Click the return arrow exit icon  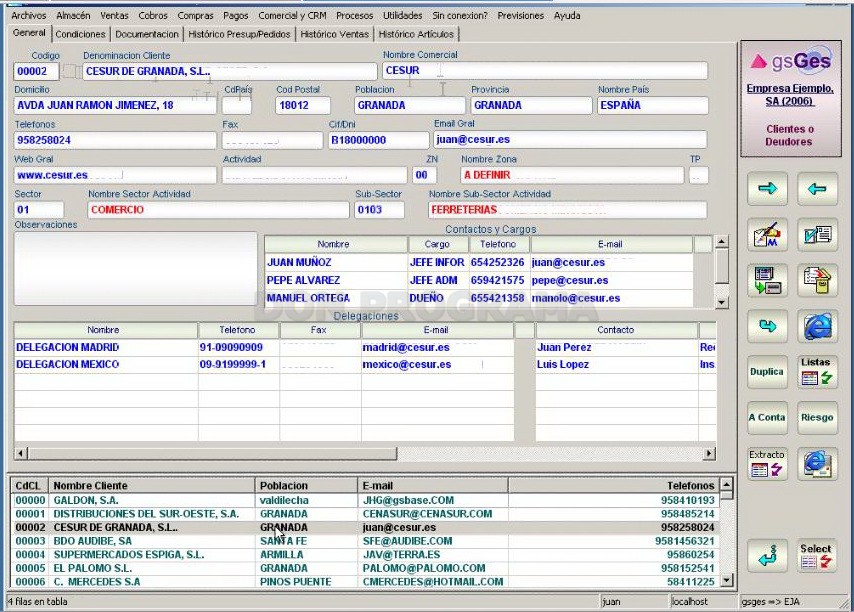point(767,556)
